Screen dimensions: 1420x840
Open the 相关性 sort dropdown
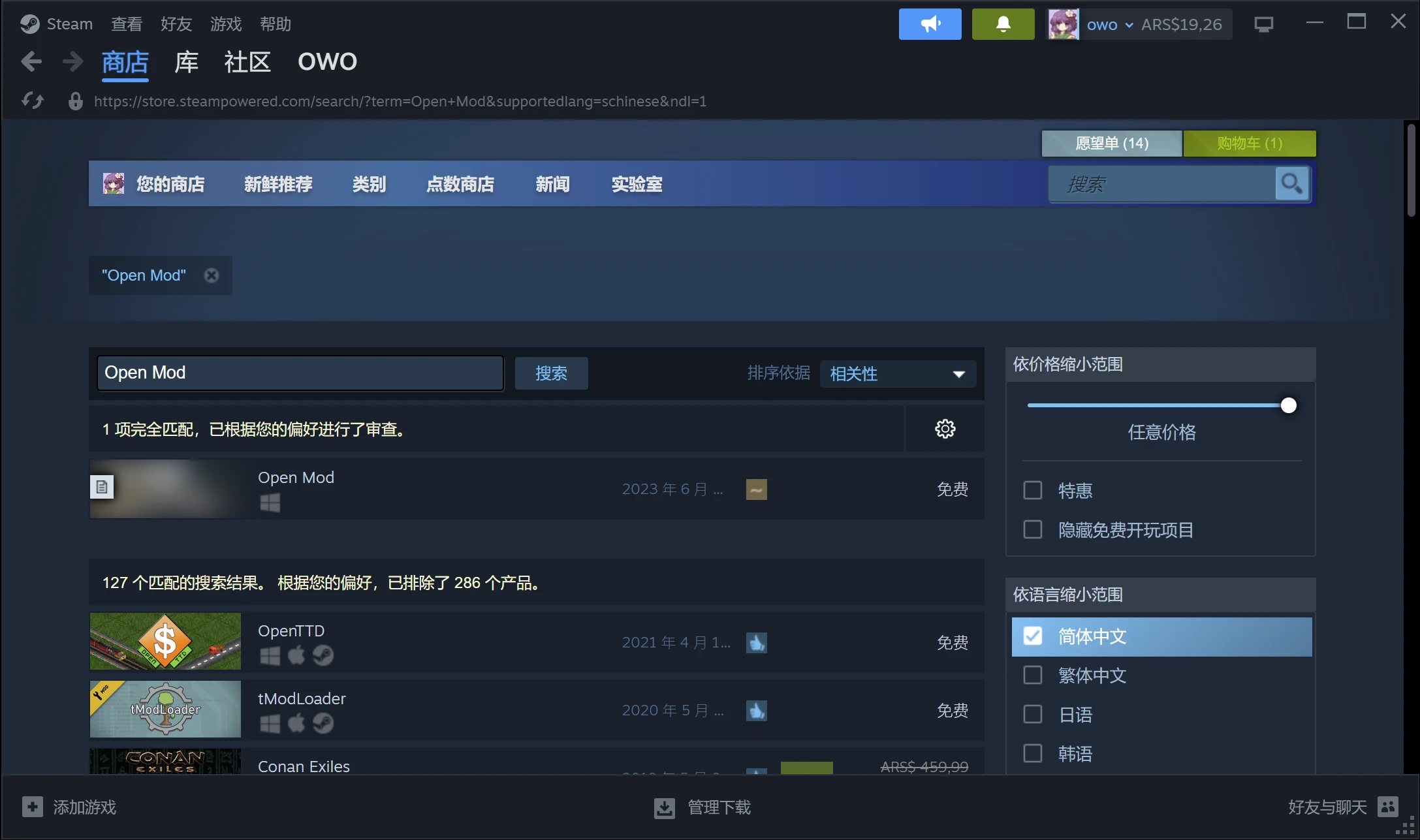pos(897,373)
